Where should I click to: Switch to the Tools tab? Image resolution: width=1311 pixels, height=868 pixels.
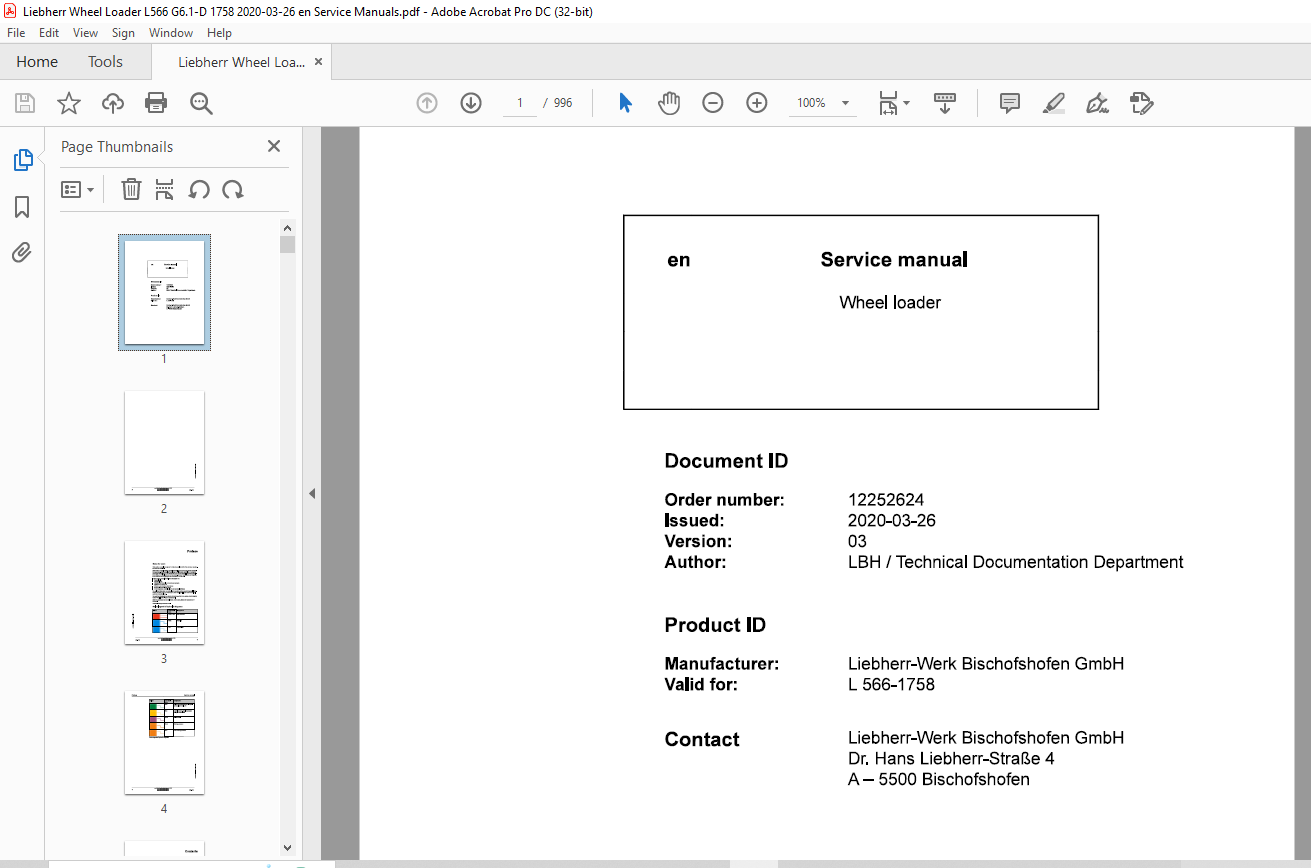[x=105, y=62]
